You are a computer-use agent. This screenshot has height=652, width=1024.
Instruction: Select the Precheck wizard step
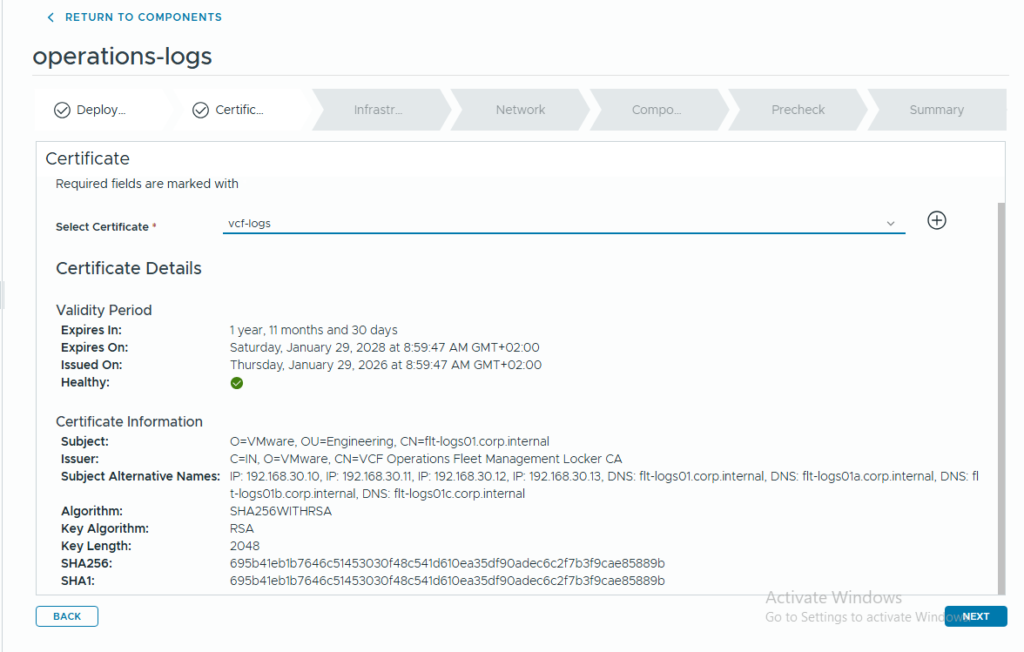[x=797, y=110]
